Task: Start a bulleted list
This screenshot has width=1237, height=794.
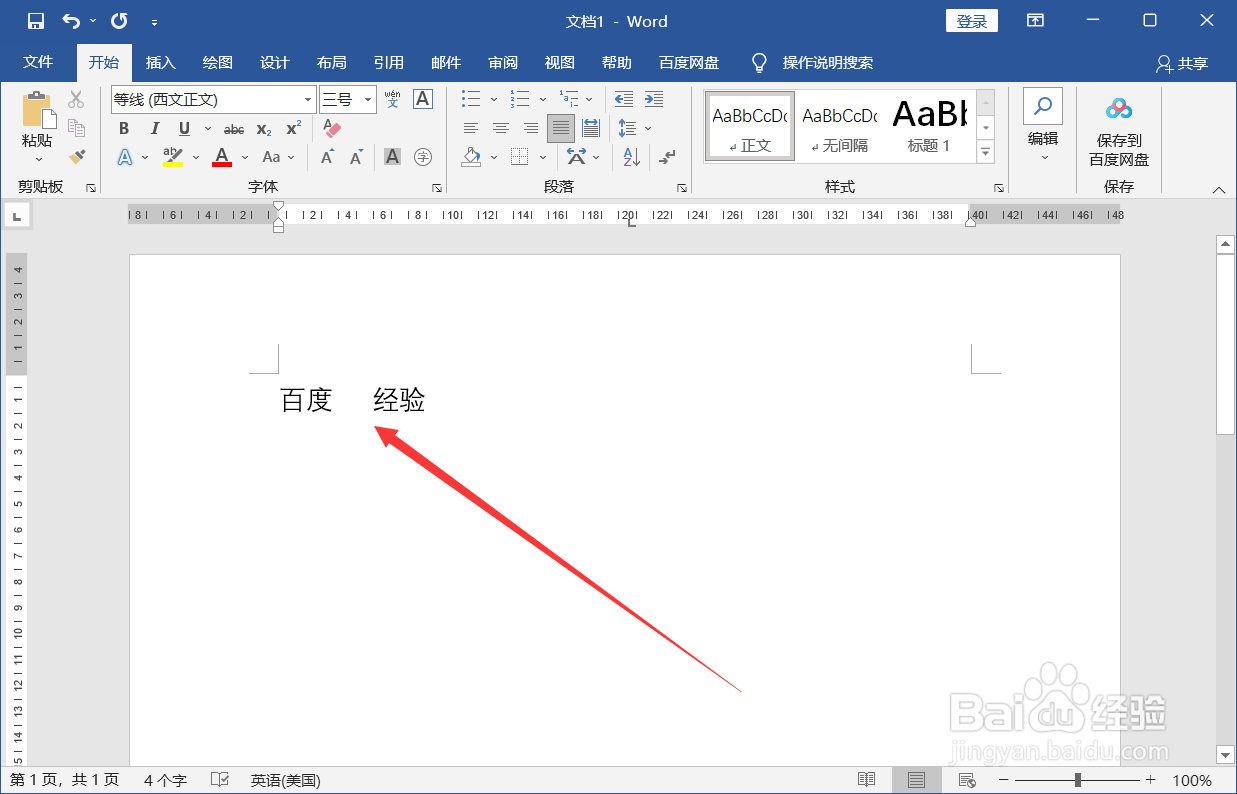Action: click(471, 99)
